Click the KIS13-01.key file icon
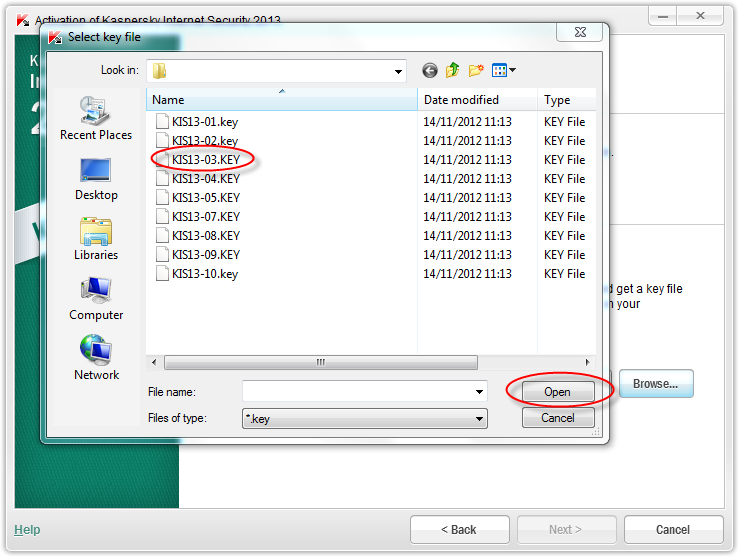Viewport: 739px width, 557px height. tap(162, 122)
